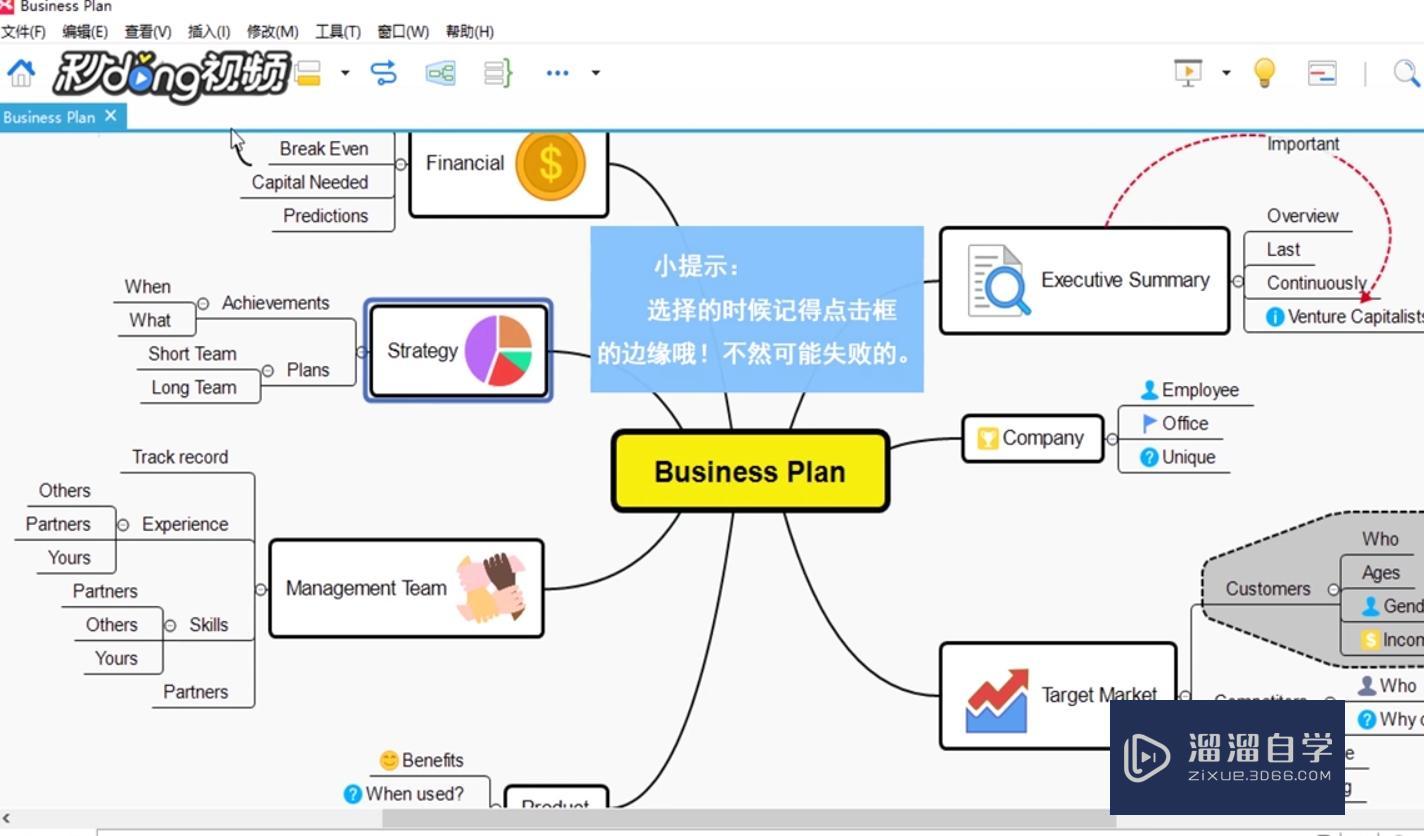Collapse the Financial topic's subtopics
The width and height of the screenshot is (1424, 836).
pyautogui.click(x=401, y=164)
